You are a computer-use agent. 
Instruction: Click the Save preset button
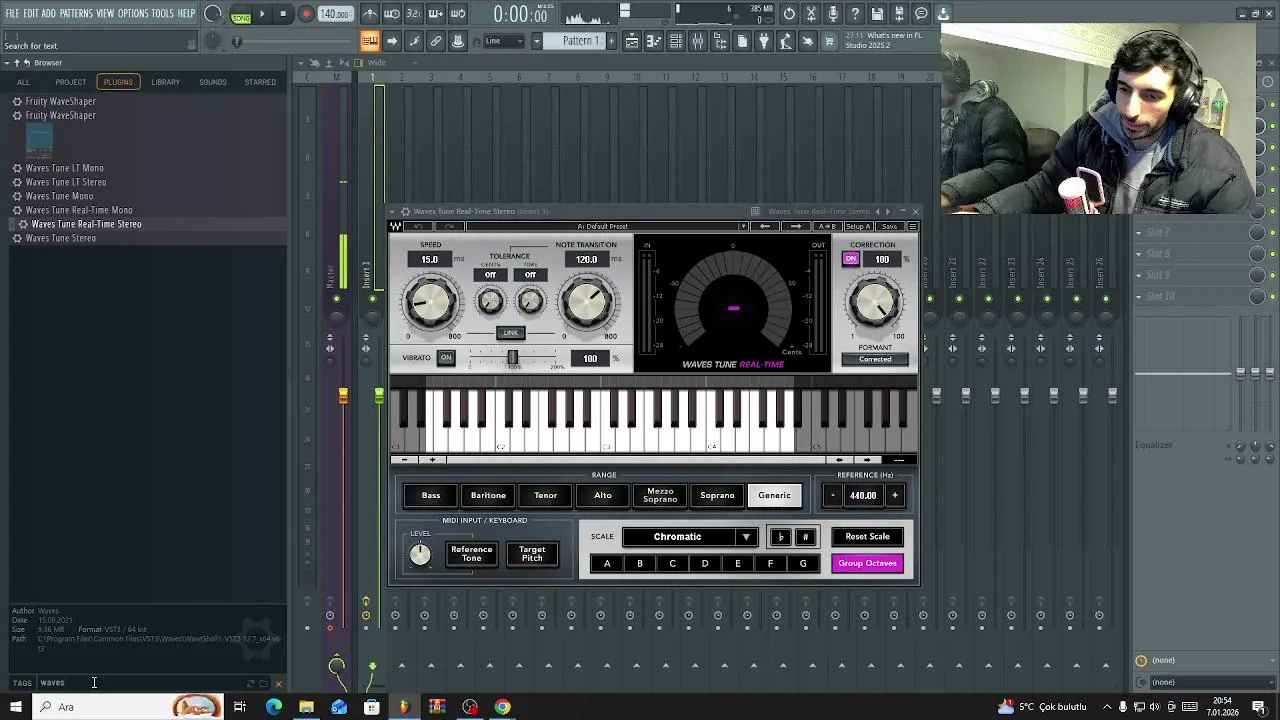889,226
